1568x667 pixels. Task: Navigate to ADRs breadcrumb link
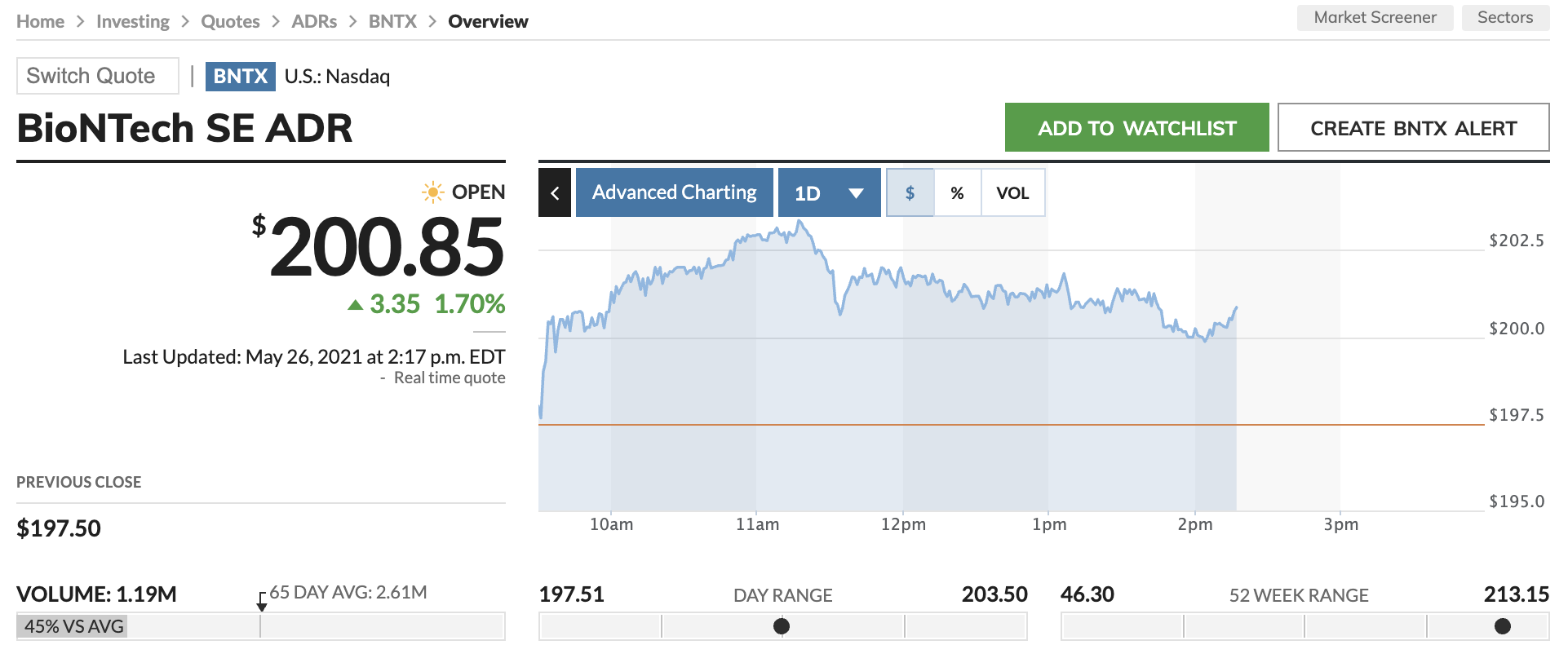click(314, 22)
